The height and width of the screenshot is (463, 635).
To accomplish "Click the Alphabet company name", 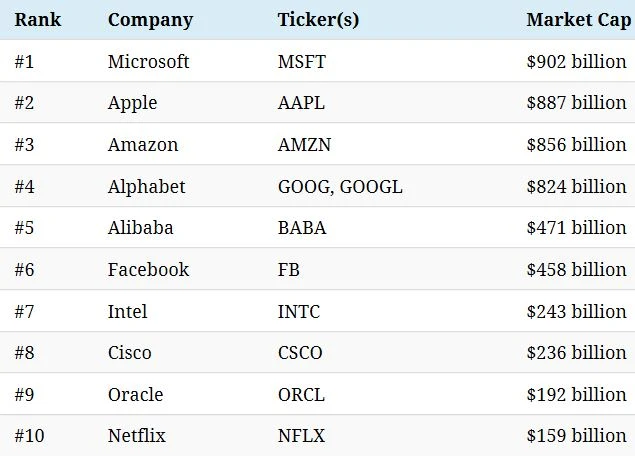I will [146, 187].
